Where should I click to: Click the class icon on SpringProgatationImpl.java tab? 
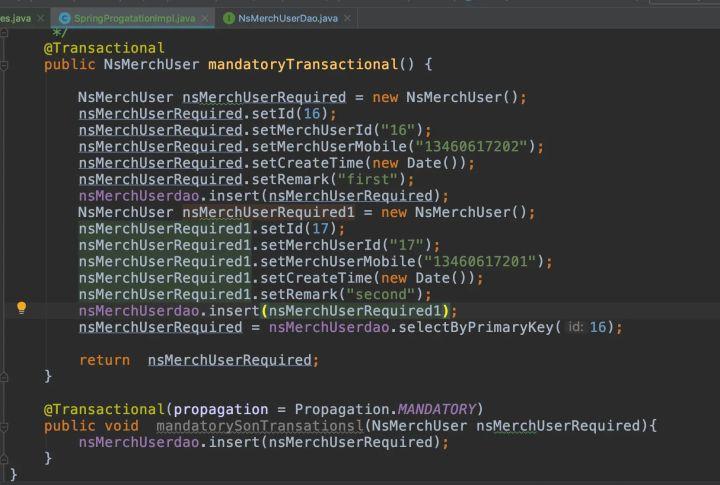65,18
